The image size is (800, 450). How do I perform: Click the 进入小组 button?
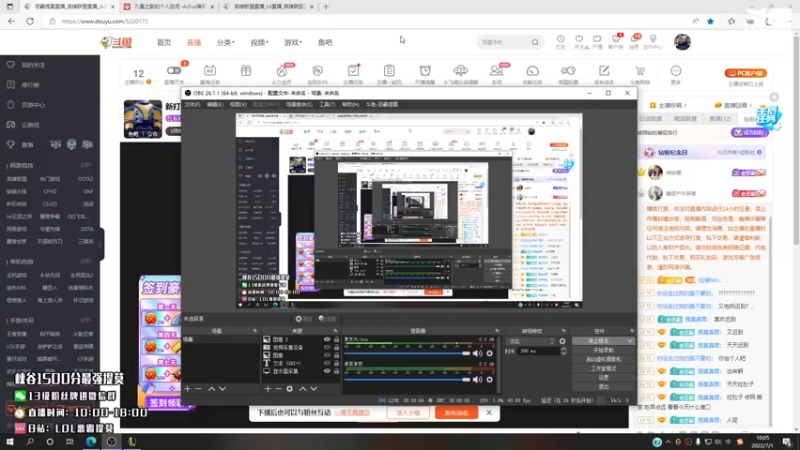tap(408, 413)
